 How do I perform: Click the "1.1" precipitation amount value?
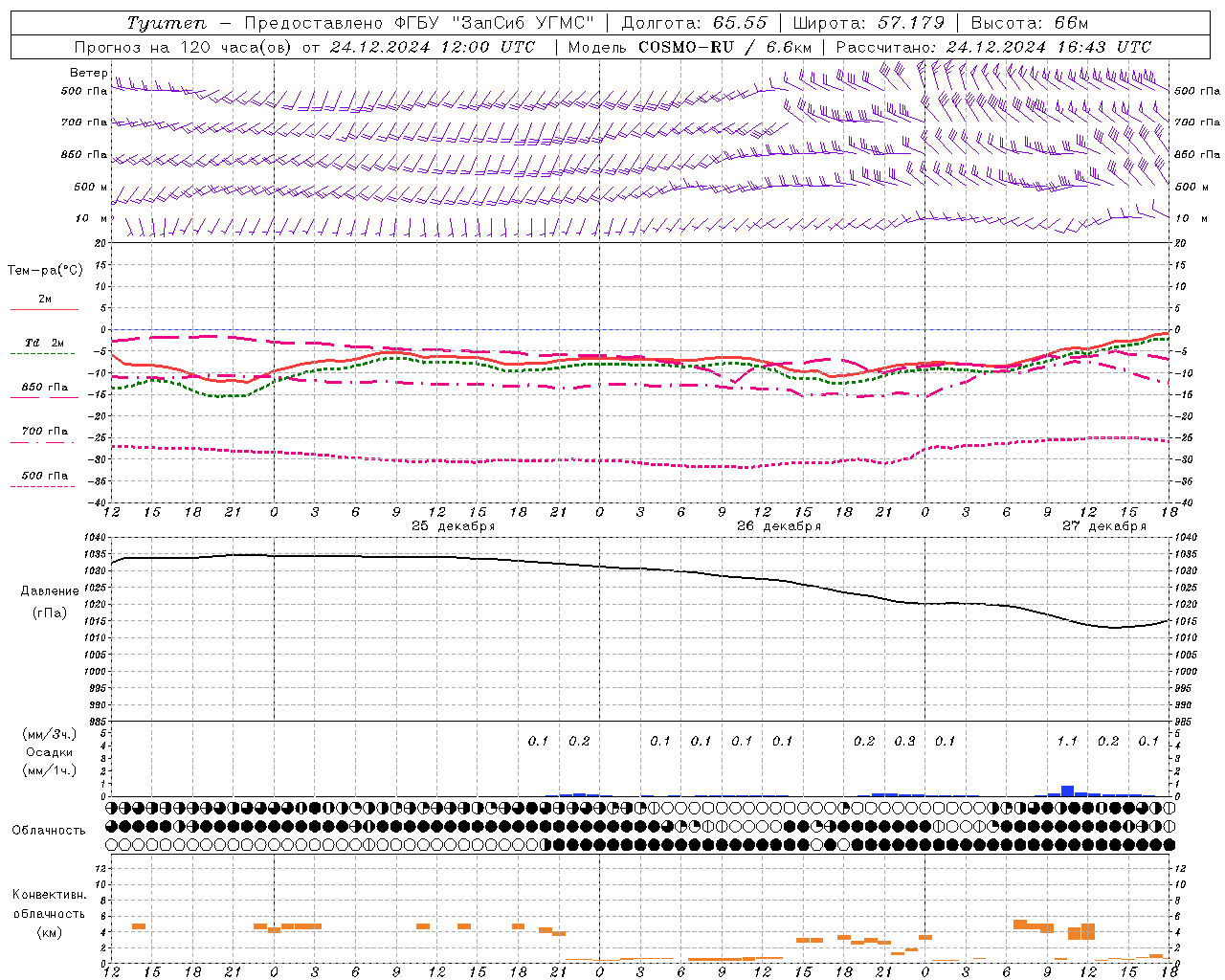point(1067,741)
